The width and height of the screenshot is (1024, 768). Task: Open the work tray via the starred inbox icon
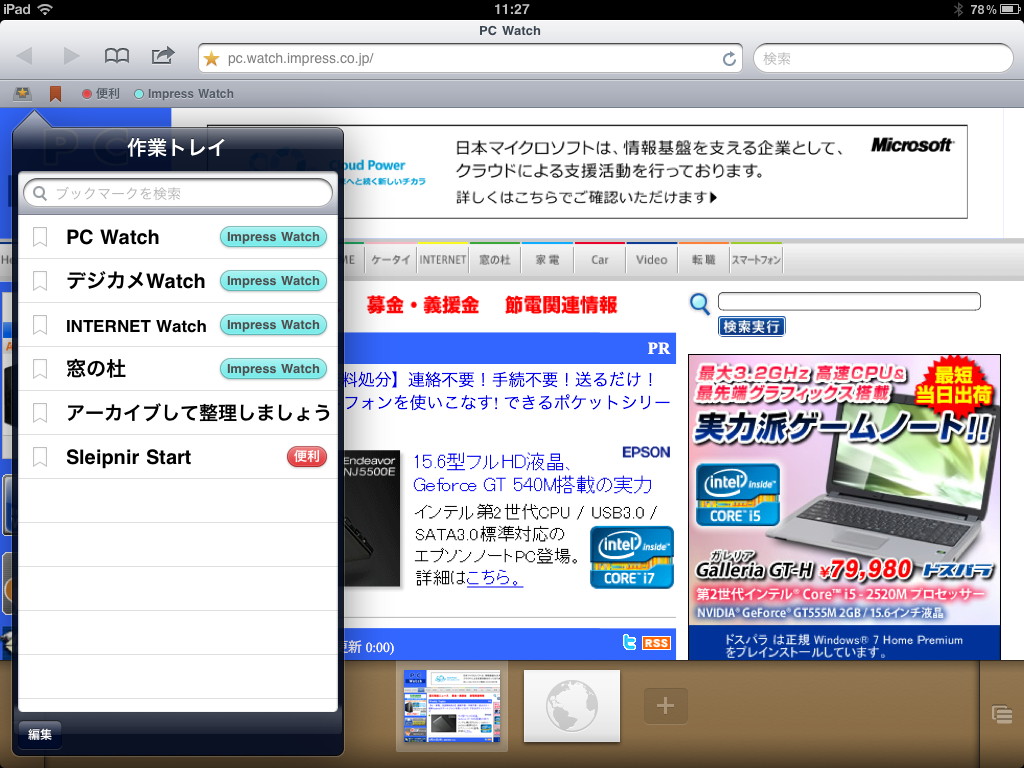22,93
